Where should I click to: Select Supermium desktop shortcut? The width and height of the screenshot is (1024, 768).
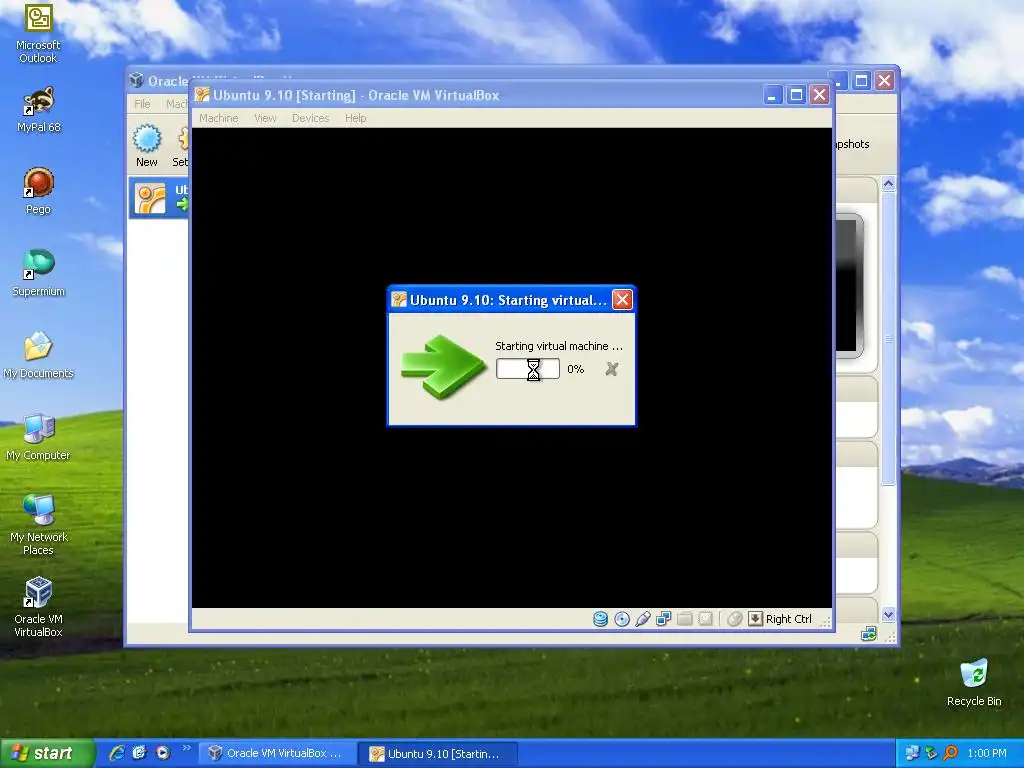(x=39, y=273)
